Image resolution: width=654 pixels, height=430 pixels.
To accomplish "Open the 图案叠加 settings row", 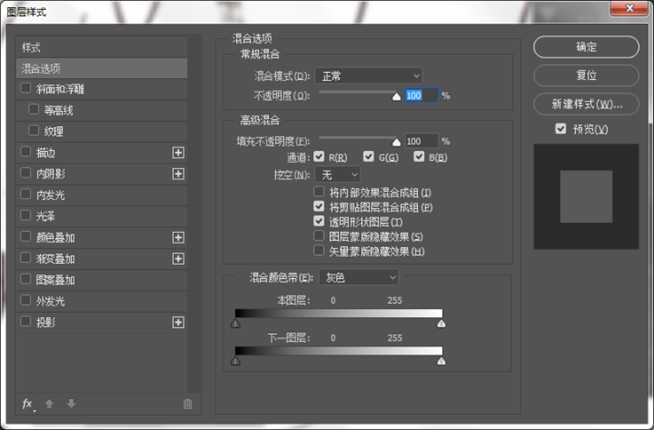I will (x=101, y=279).
